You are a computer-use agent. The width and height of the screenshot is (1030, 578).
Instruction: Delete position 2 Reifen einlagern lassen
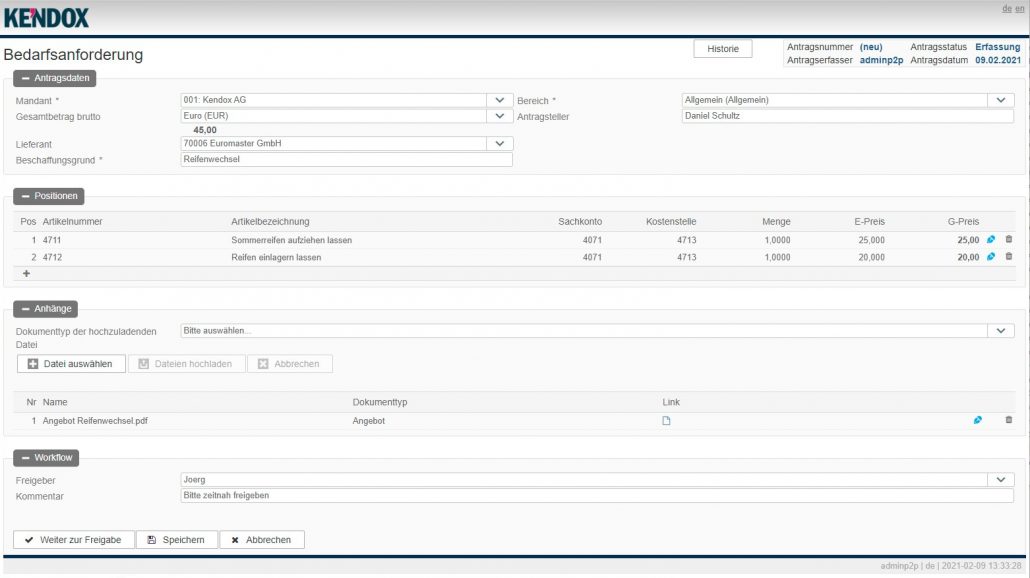1009,257
